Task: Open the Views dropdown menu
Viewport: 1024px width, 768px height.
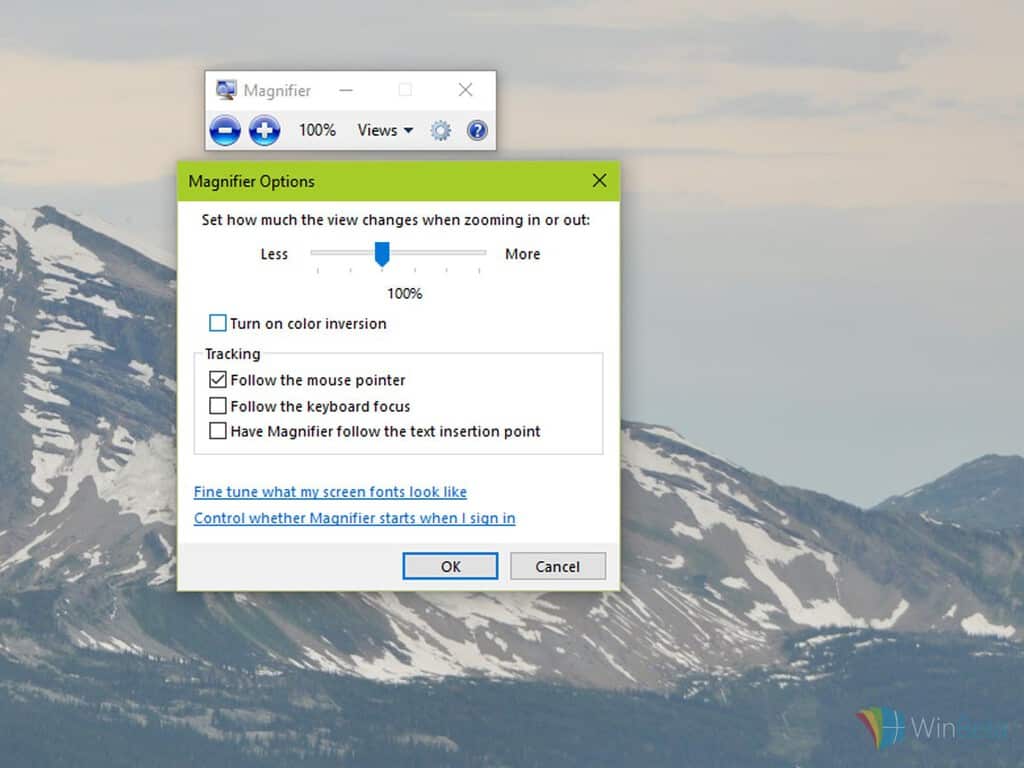Action: pyautogui.click(x=385, y=131)
